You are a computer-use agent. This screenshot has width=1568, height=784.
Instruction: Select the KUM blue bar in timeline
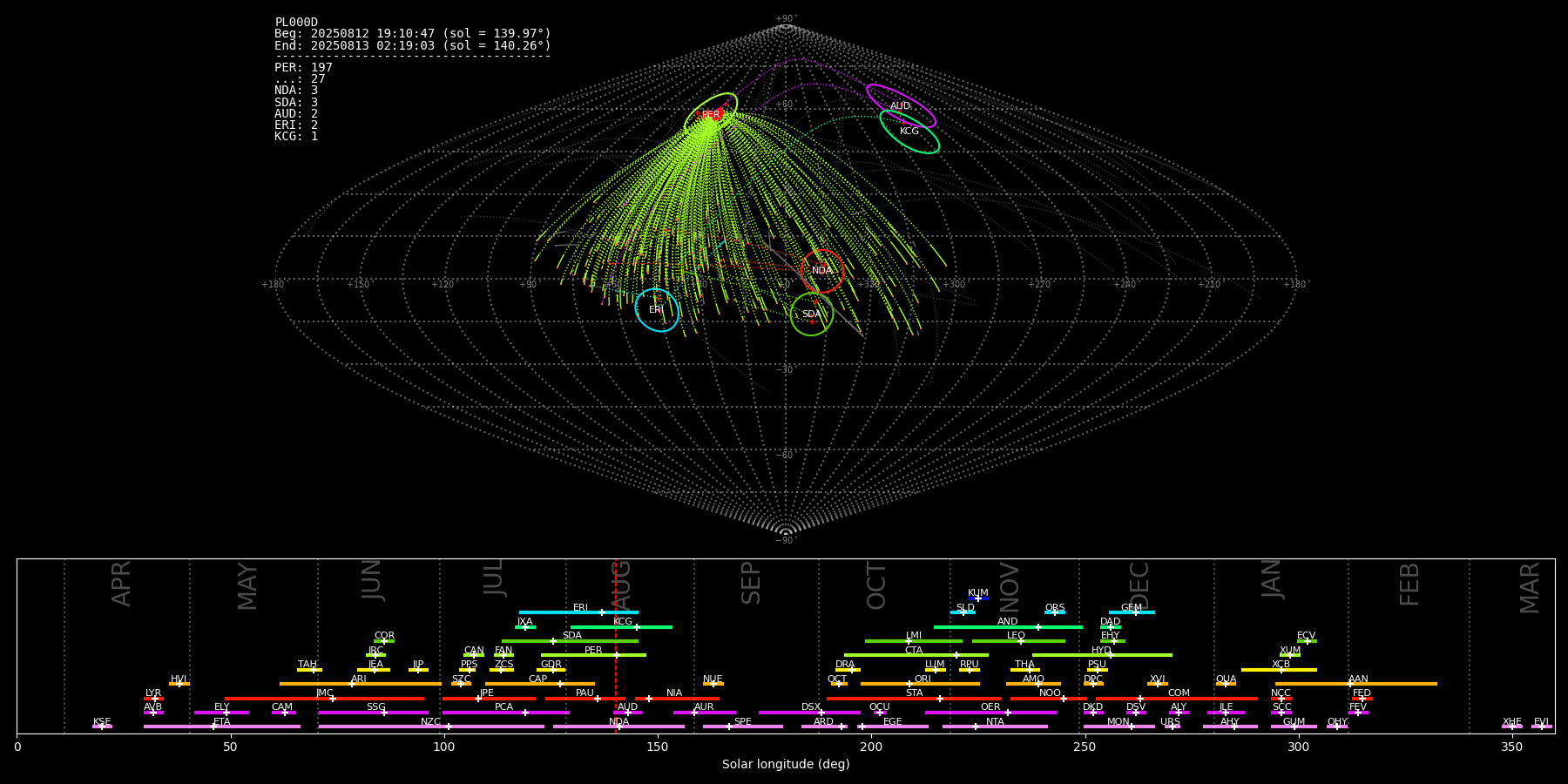point(978,598)
